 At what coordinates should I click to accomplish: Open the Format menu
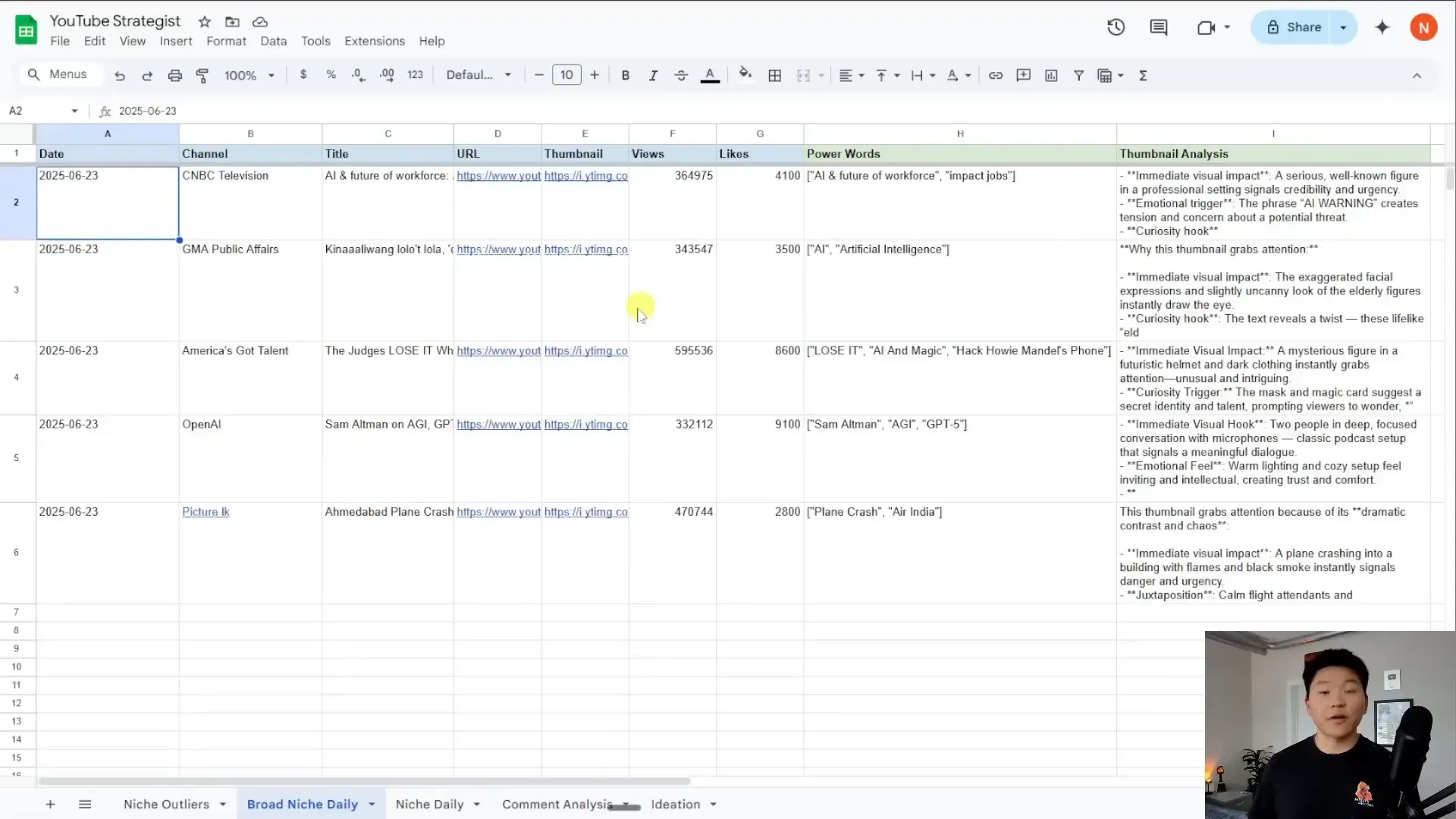(226, 41)
